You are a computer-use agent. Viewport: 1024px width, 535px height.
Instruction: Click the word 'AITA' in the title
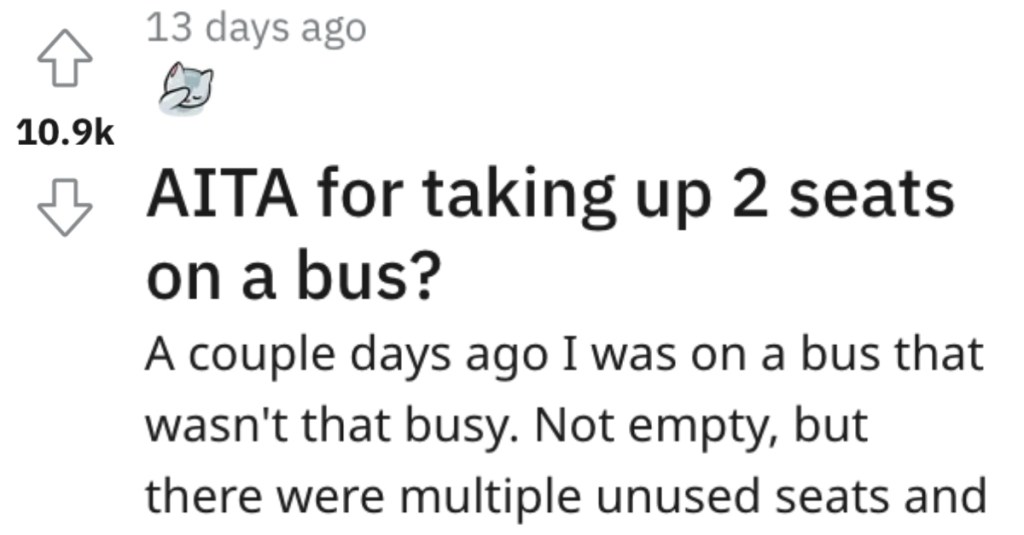pos(222,195)
